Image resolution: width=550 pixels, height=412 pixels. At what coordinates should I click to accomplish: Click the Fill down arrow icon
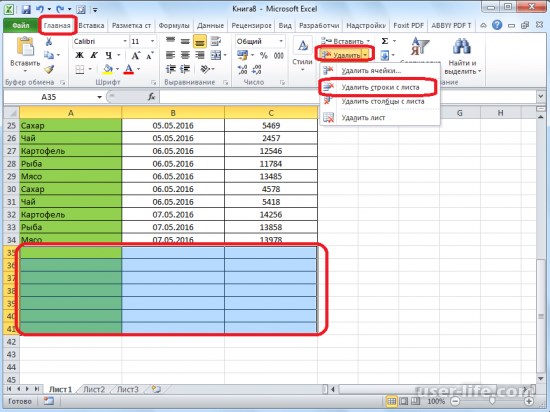385,55
